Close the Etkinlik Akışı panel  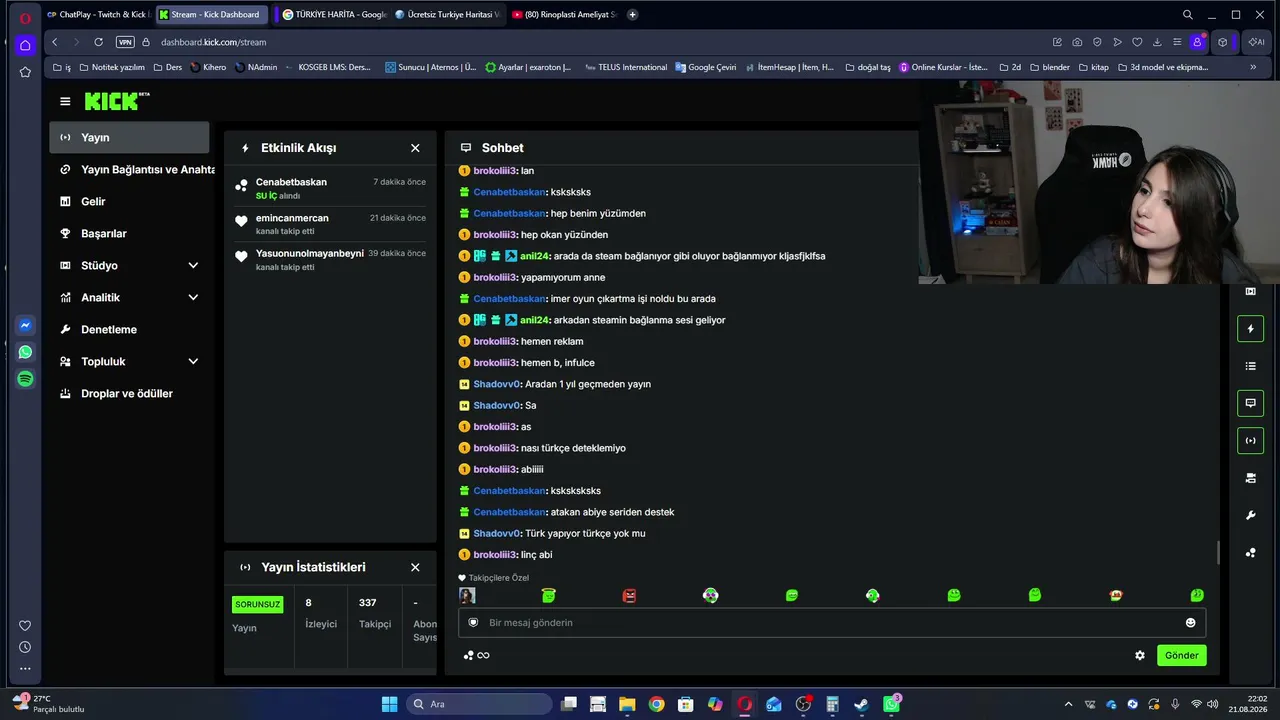(x=415, y=148)
